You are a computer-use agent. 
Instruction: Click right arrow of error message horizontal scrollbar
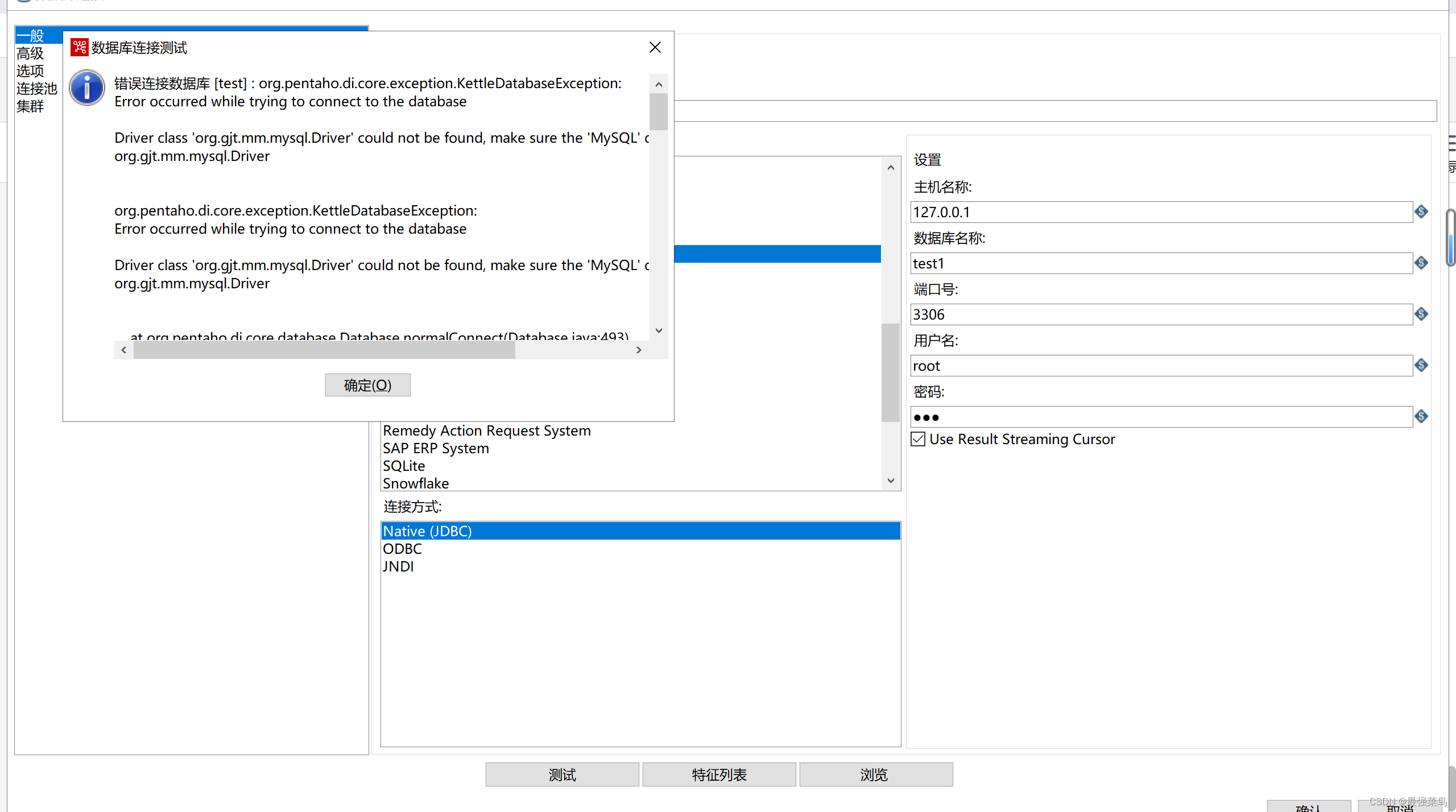(x=639, y=350)
